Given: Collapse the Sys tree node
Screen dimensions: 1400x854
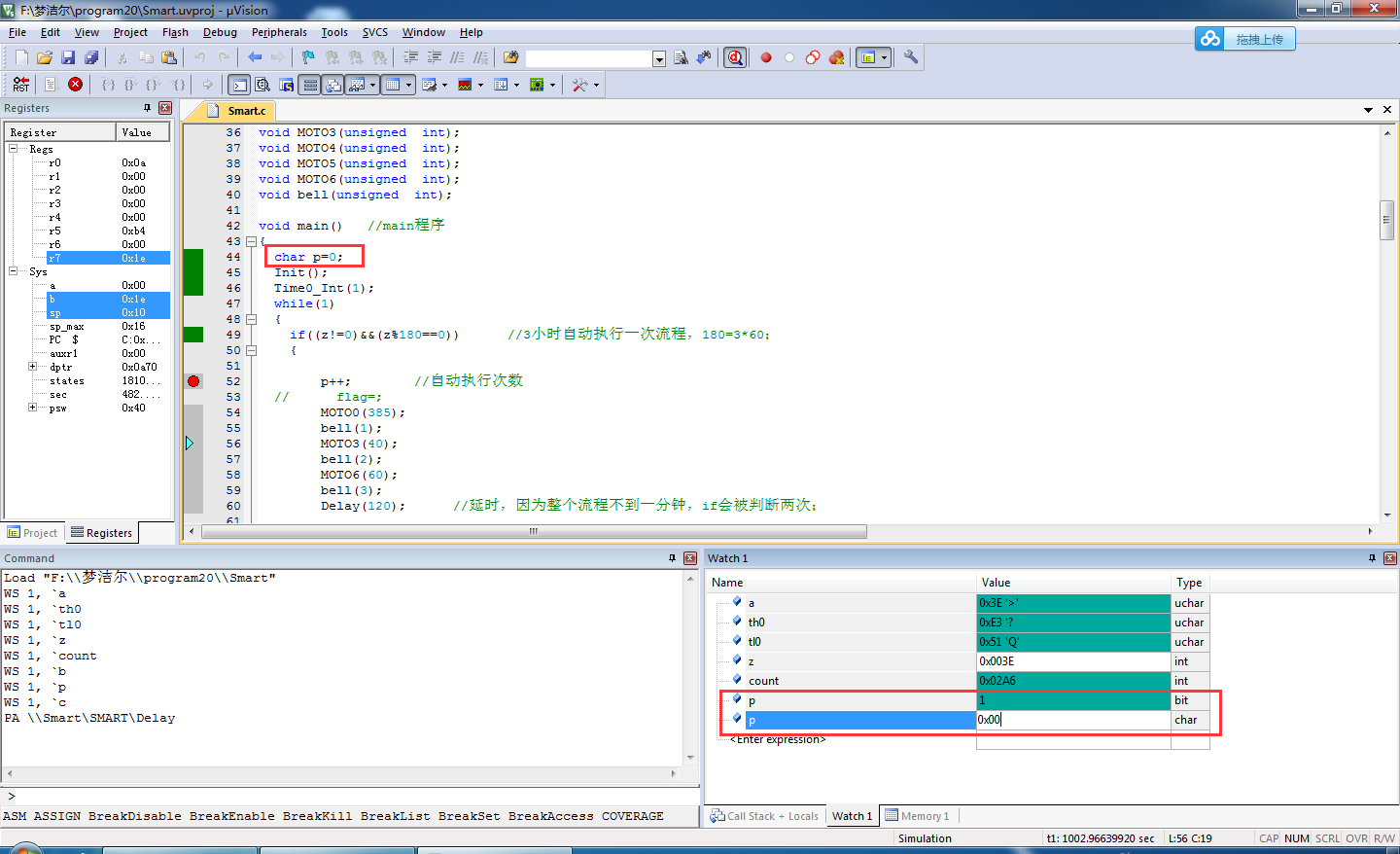Looking at the screenshot, I should 14,271.
